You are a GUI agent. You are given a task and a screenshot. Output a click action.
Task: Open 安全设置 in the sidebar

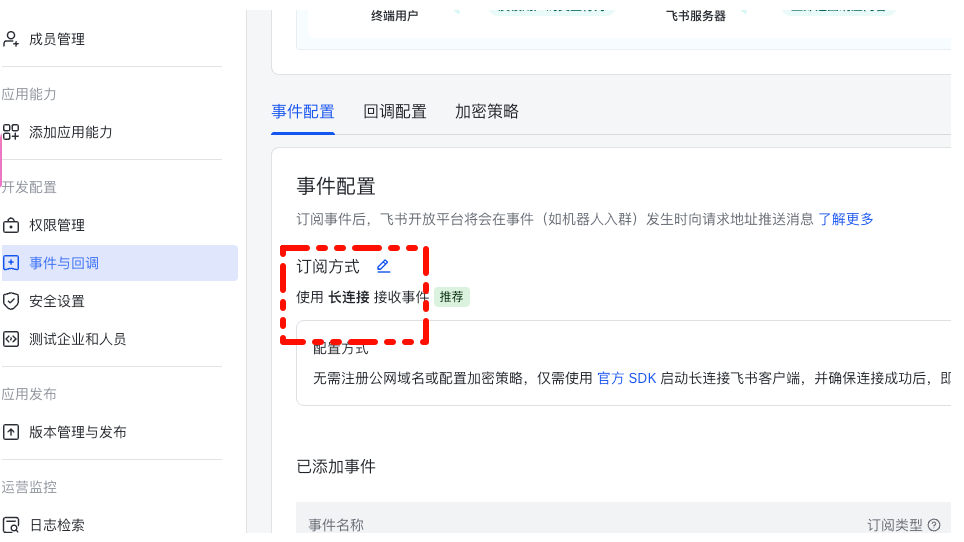pos(57,301)
